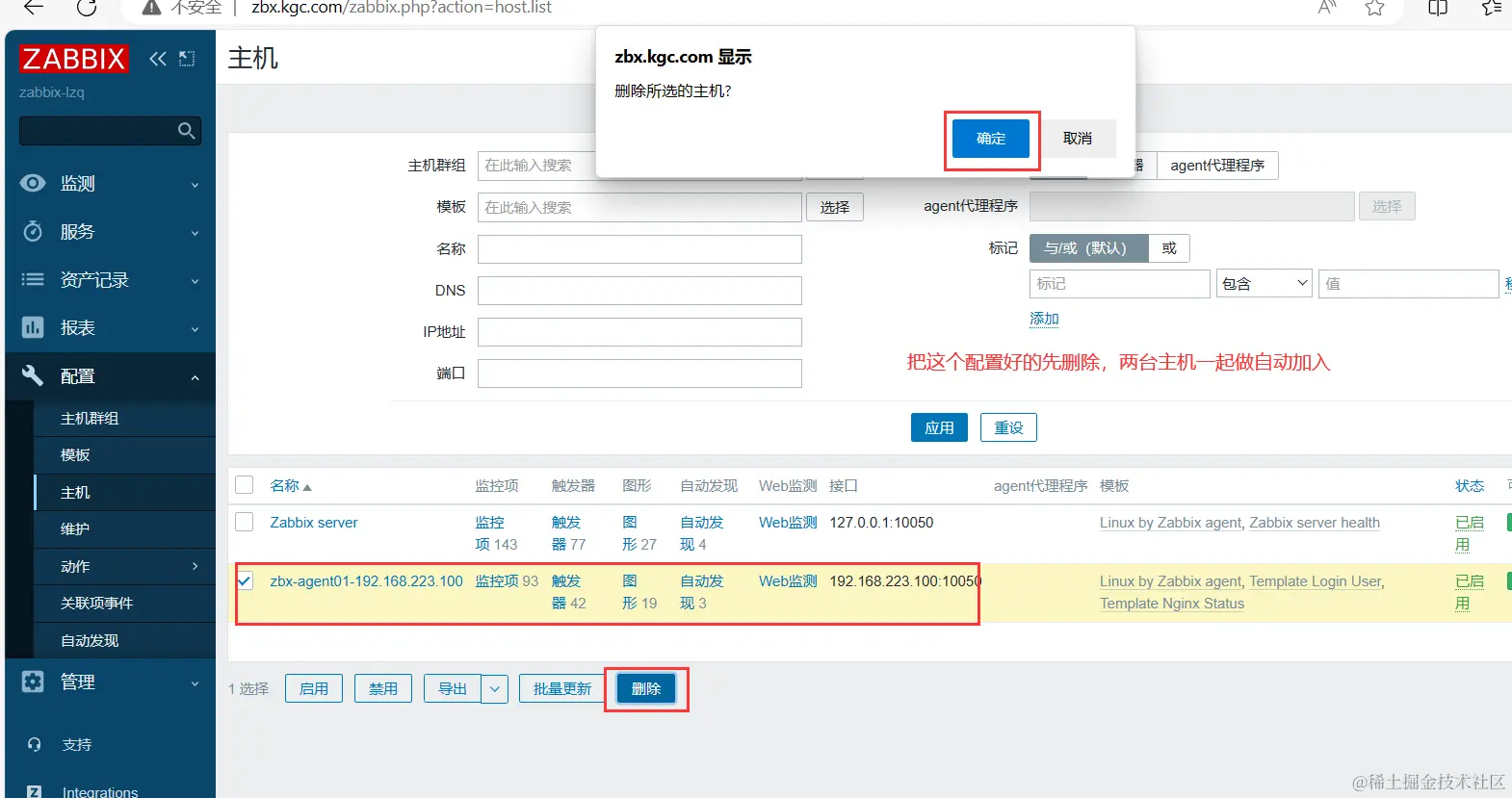The image size is (1512, 798).
Task: Open 主机 in the sidebar
Action: (x=75, y=493)
